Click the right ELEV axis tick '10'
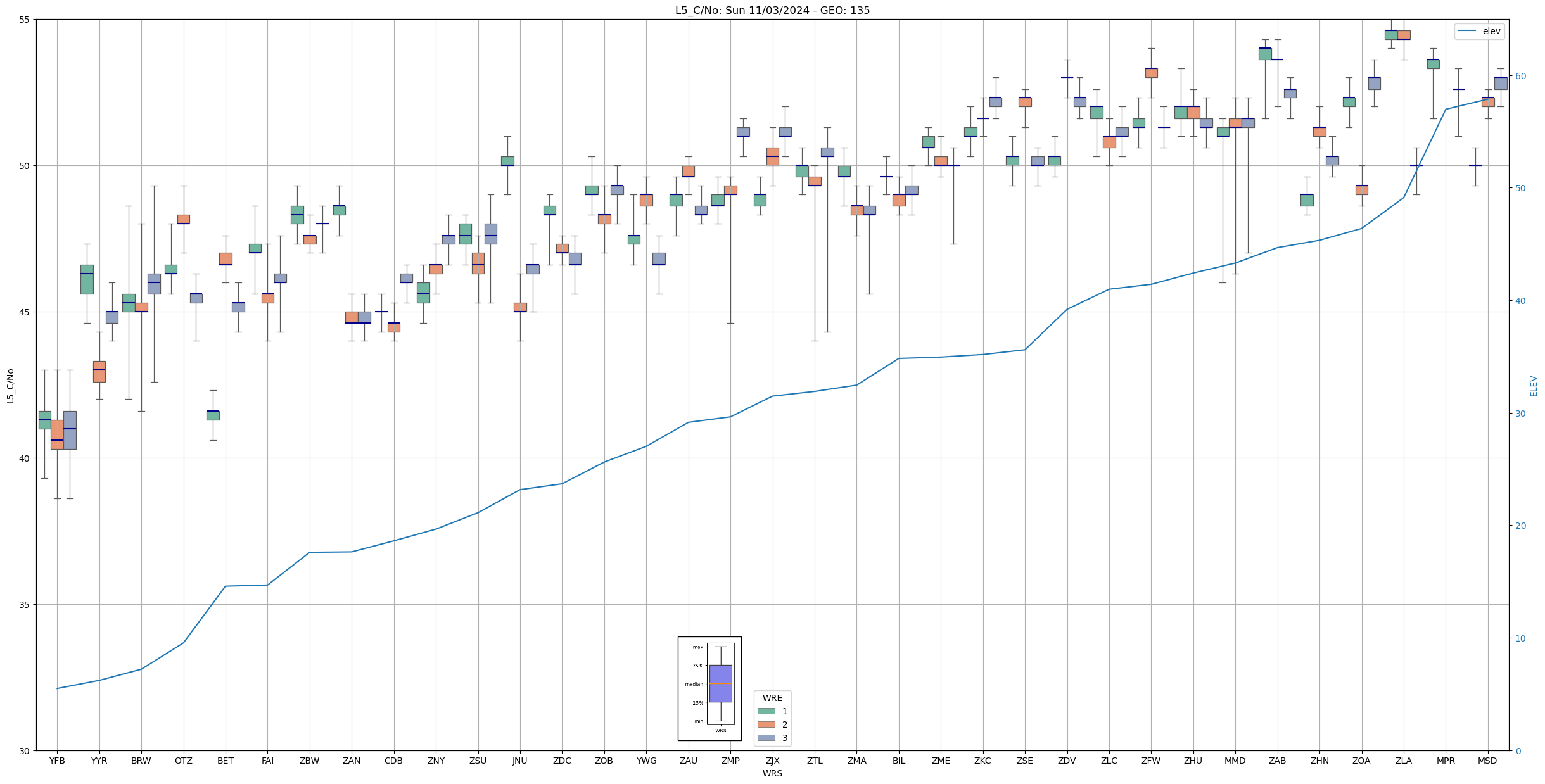Viewport: 1545px width, 784px height. click(1520, 638)
